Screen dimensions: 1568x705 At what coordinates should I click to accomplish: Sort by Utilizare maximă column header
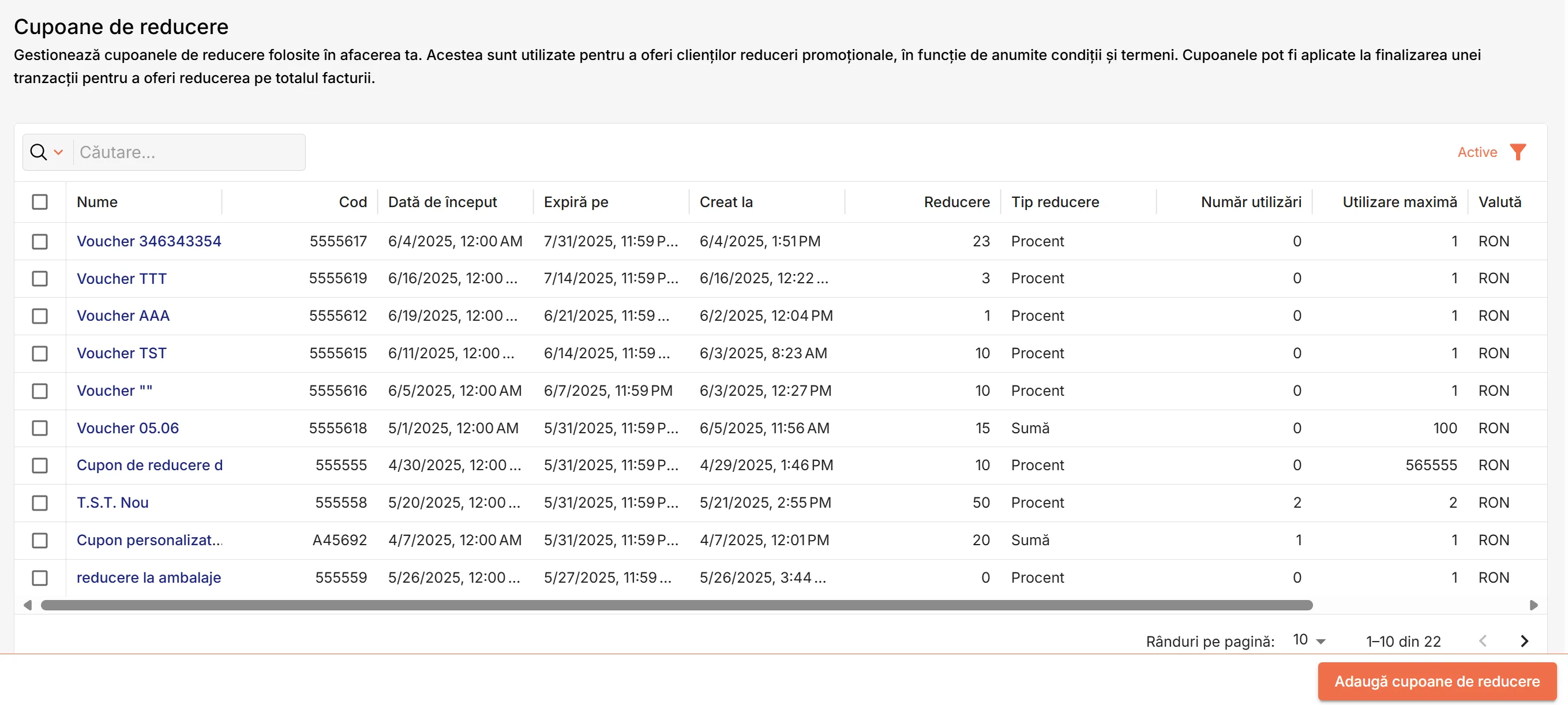(1400, 202)
